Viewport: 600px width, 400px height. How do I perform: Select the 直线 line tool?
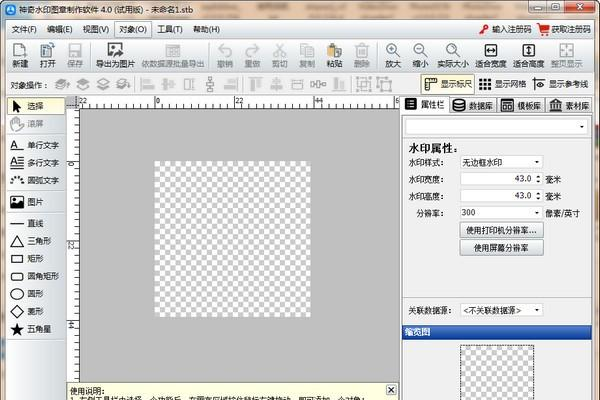(36, 223)
